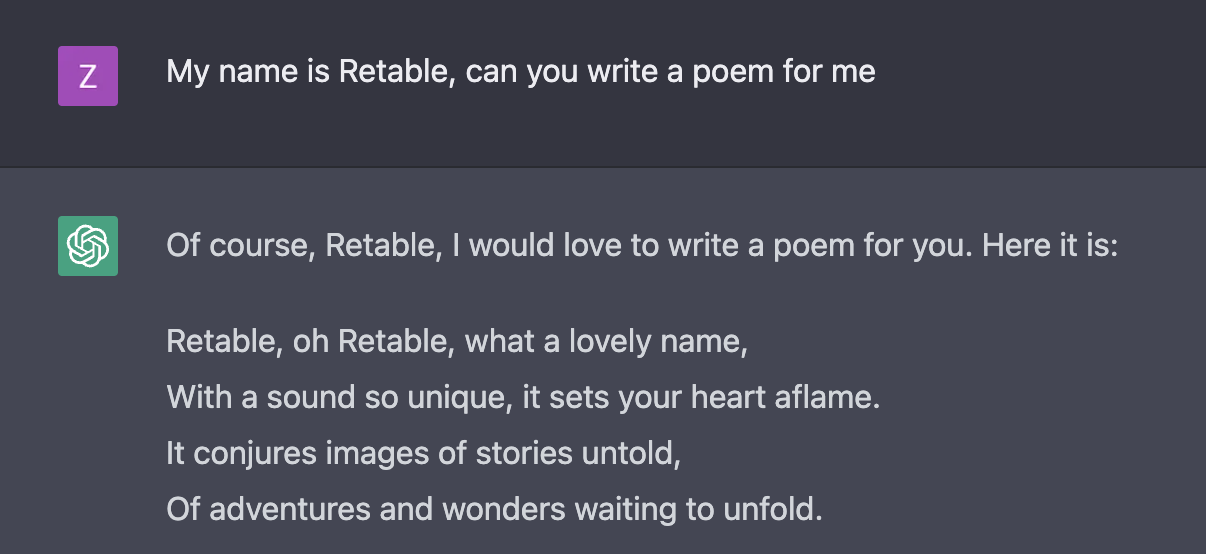
Task: Click the reply line starting "Of course, Retable"
Action: tap(642, 246)
